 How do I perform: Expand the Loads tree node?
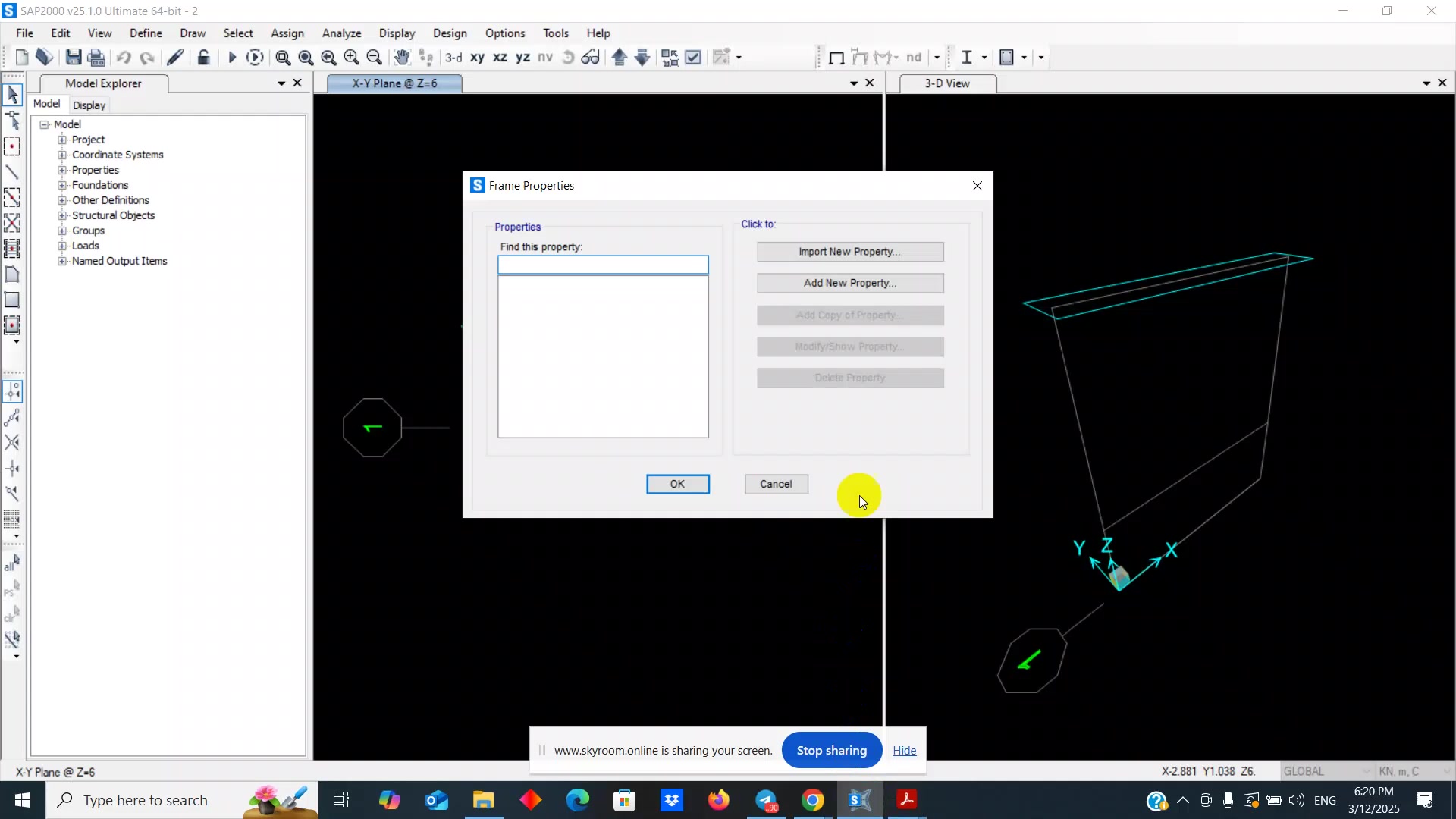[x=62, y=246]
